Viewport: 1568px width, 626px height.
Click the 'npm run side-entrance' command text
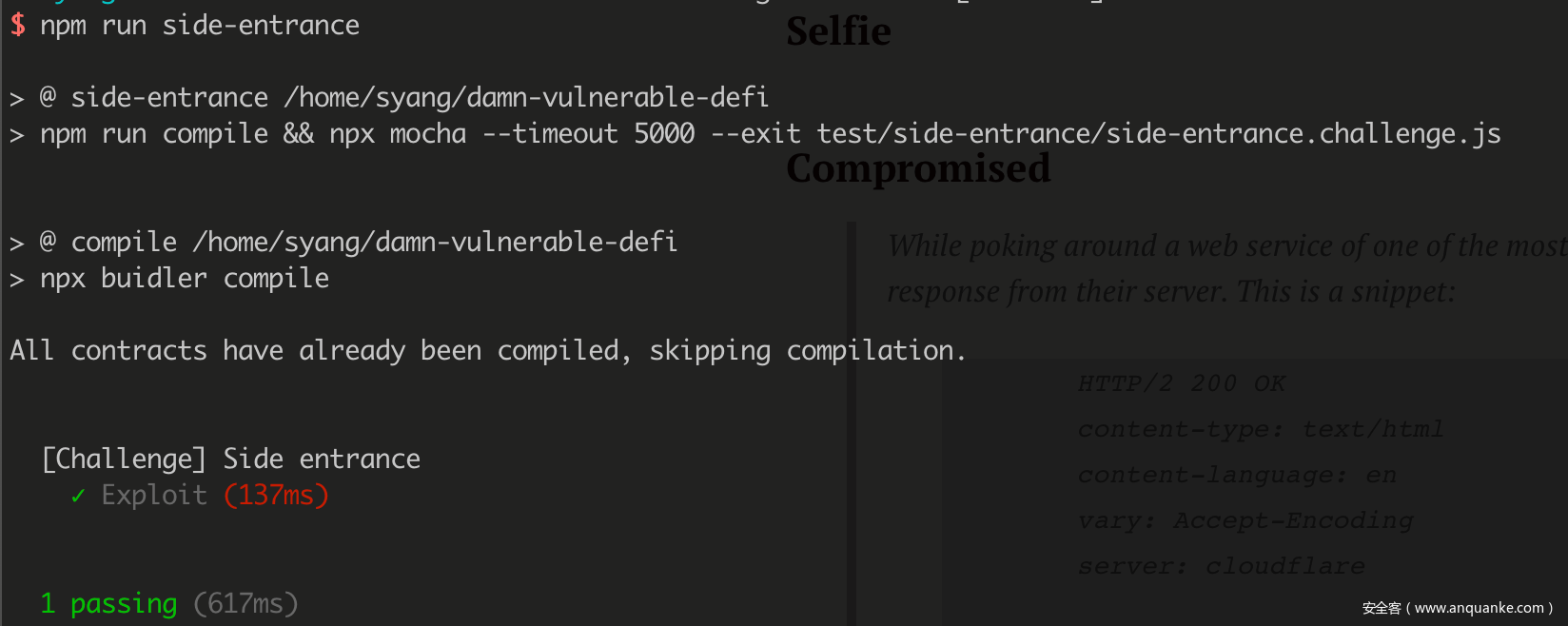click(200, 26)
